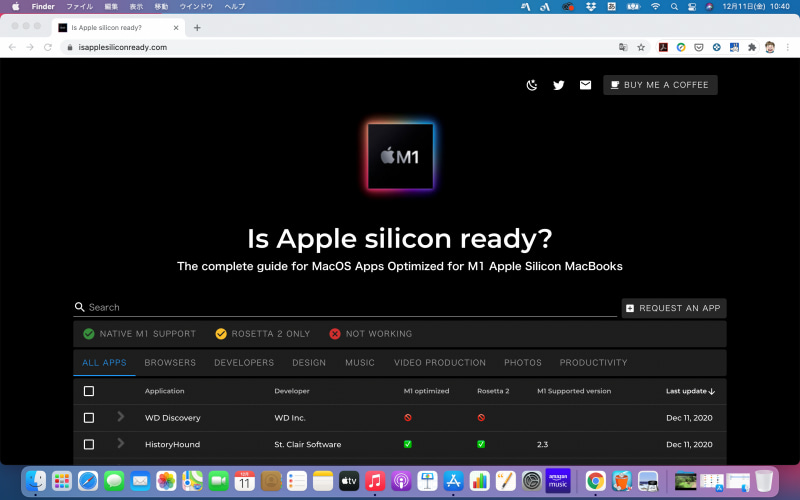
Task: Click the M1 chip logo image
Action: [401, 157]
